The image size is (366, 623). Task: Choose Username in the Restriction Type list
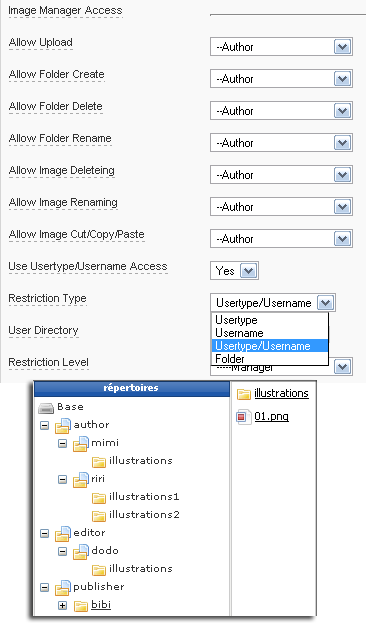click(270, 333)
